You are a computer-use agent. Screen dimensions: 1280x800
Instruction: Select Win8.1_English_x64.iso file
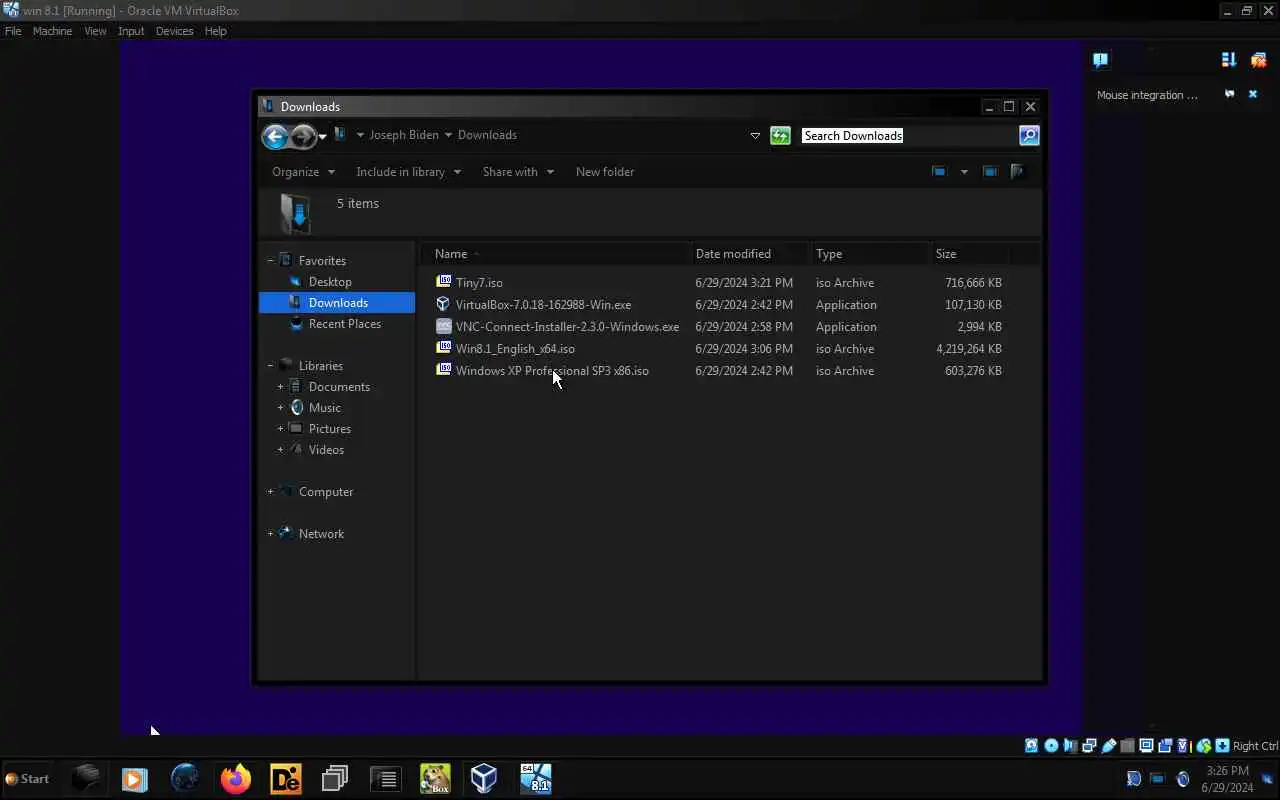[515, 349]
